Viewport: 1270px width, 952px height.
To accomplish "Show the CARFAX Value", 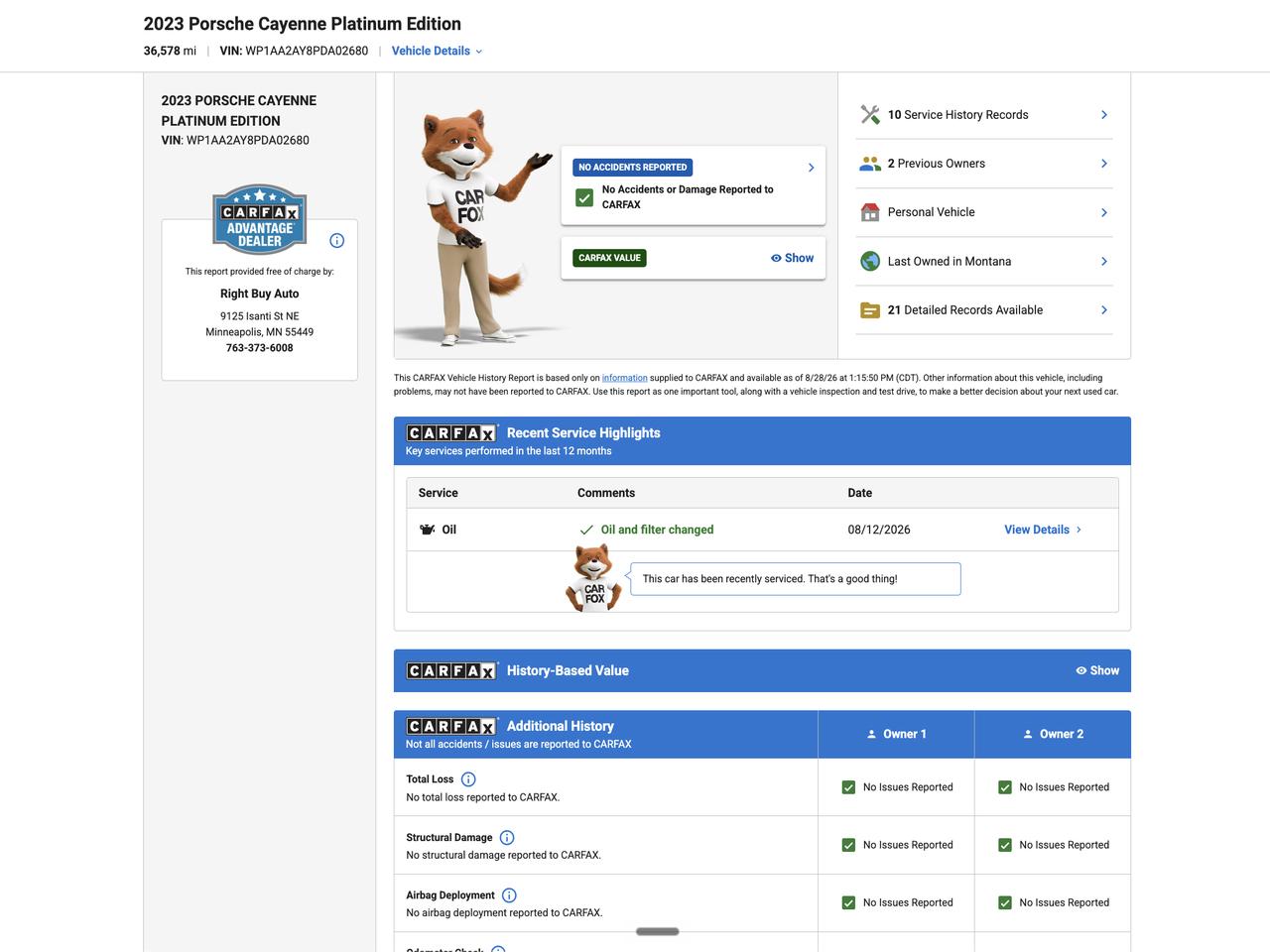I will click(x=792, y=258).
